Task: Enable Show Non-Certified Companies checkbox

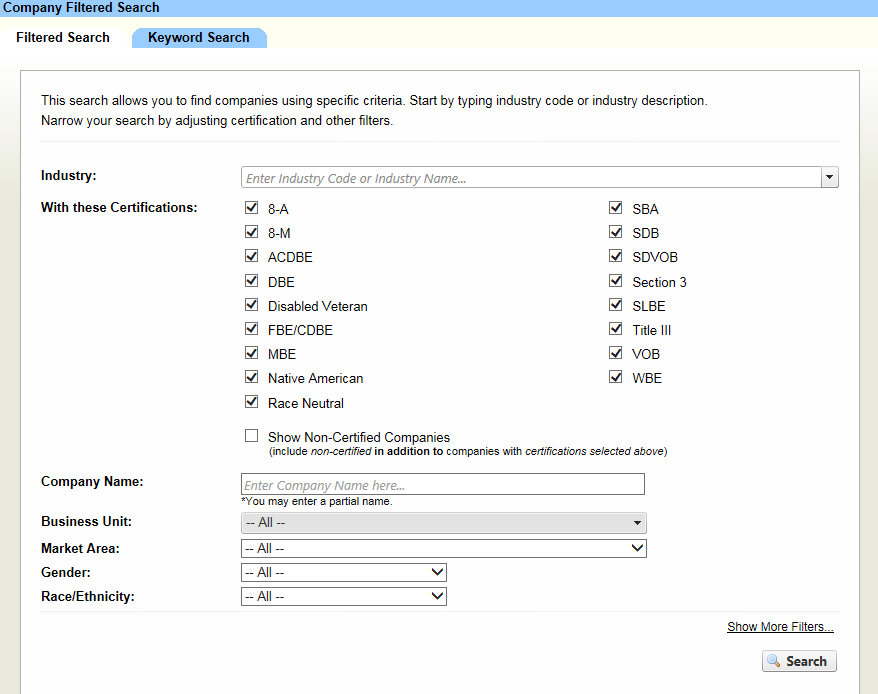Action: (252, 436)
